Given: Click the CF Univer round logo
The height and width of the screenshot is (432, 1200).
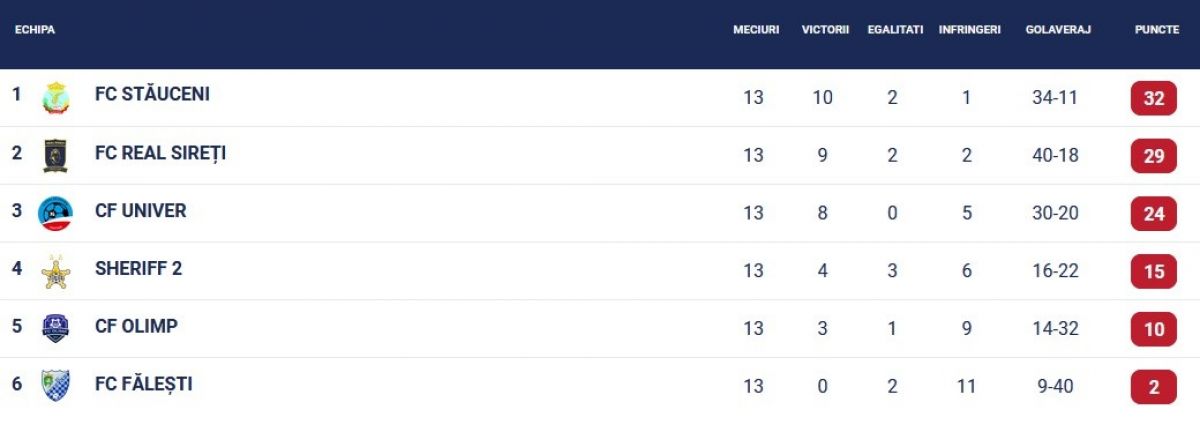Looking at the screenshot, I should (55, 213).
